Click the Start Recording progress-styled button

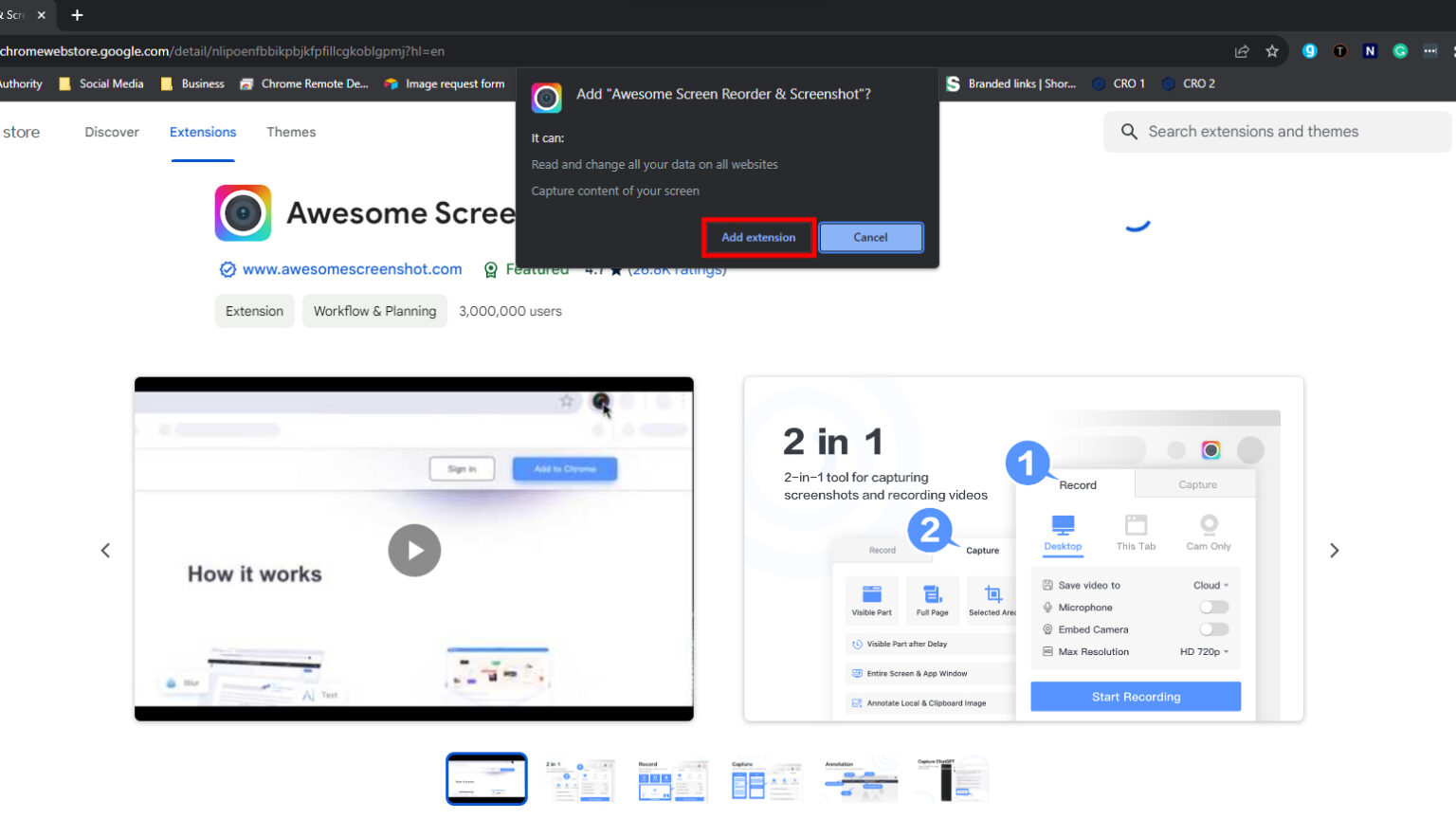[x=1135, y=696]
